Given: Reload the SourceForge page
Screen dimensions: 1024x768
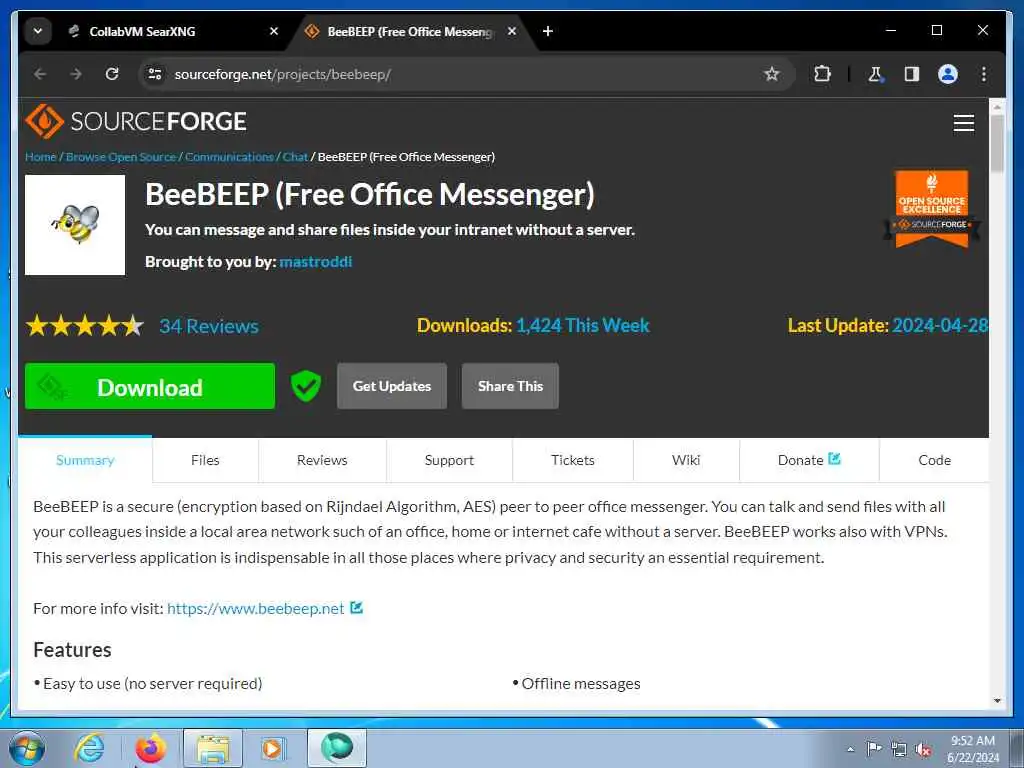Looking at the screenshot, I should (x=112, y=74).
